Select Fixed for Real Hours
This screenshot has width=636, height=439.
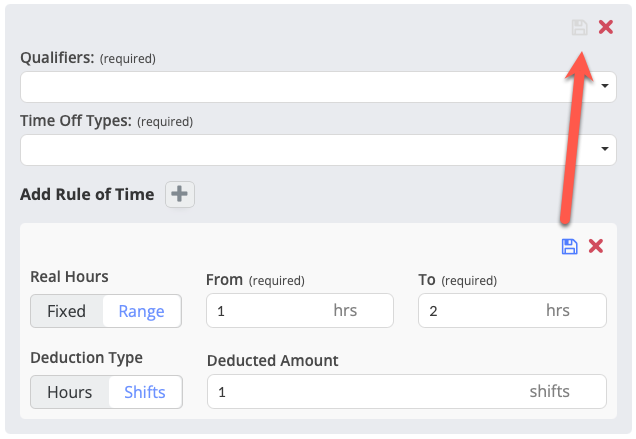[x=67, y=311]
